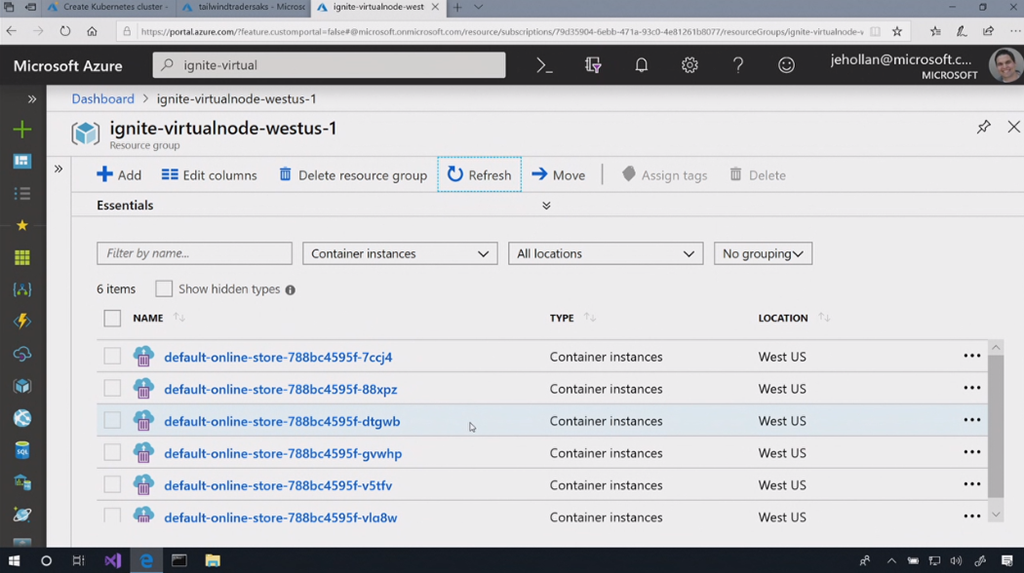Click the Filter by name field
The width and height of the screenshot is (1024, 573).
[194, 254]
